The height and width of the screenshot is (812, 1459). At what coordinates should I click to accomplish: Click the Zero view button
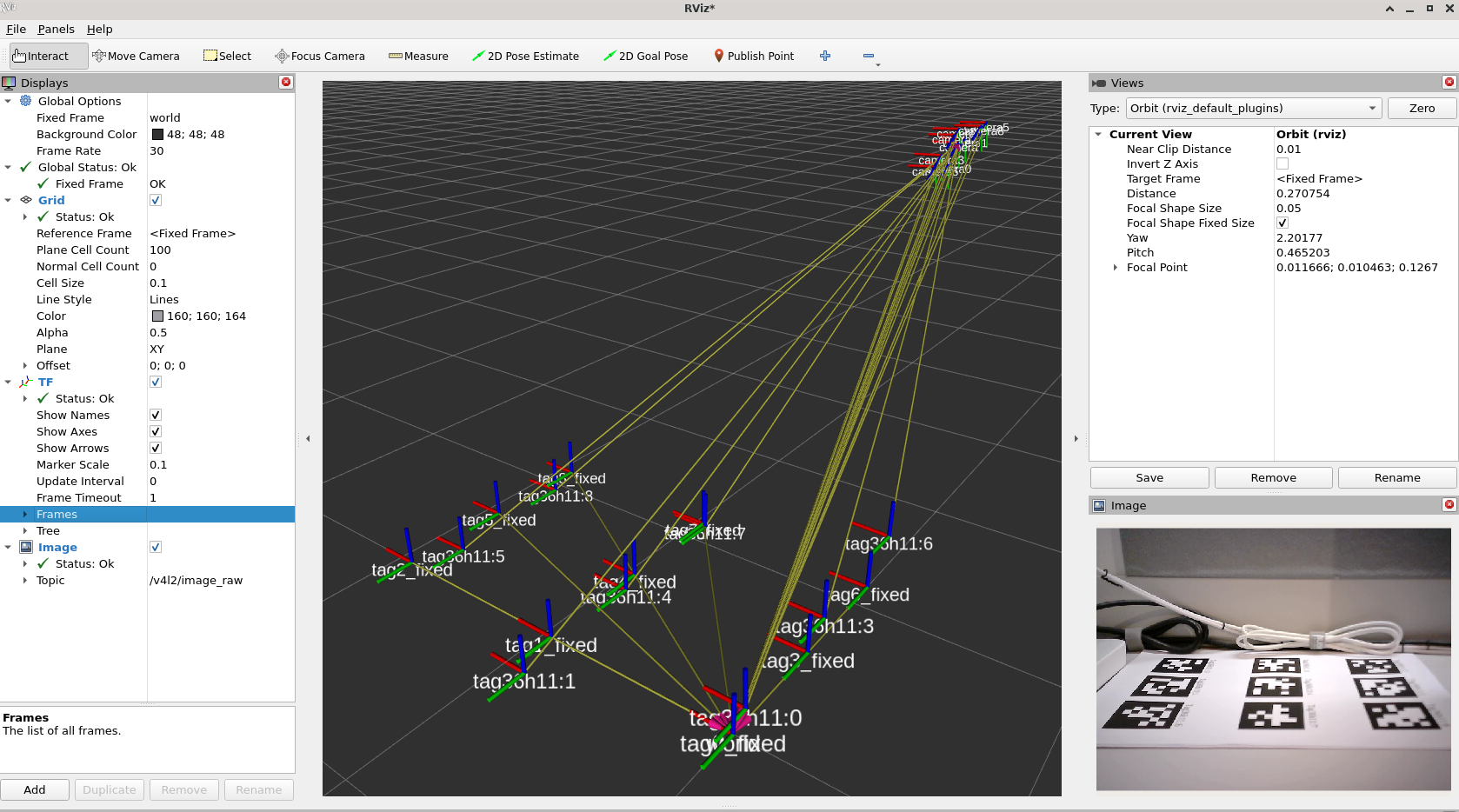click(x=1421, y=108)
